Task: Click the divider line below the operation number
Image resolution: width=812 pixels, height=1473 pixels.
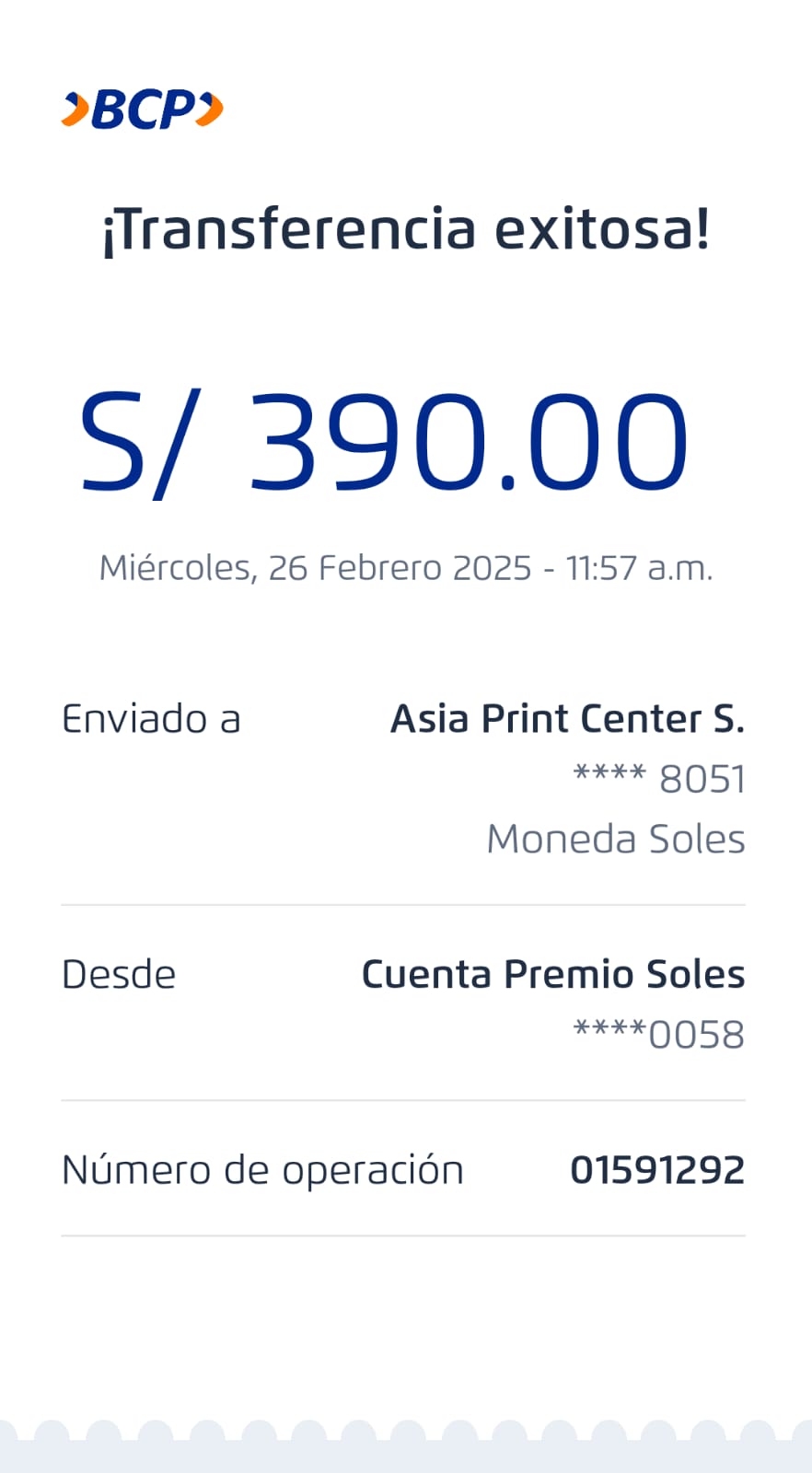Action: tap(403, 1235)
